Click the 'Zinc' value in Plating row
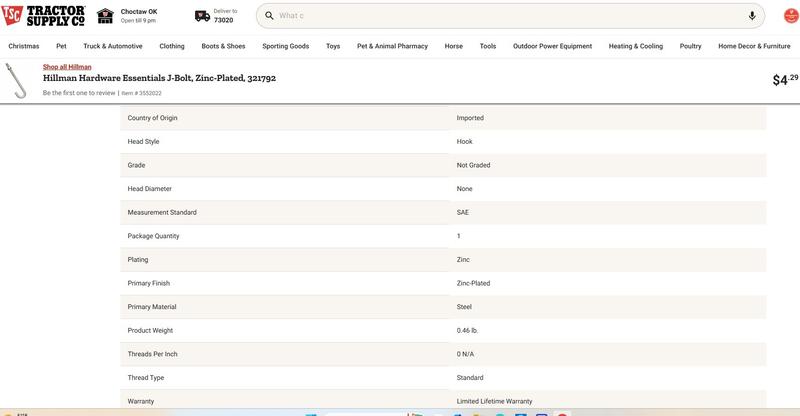This screenshot has width=800, height=416. coord(463,260)
